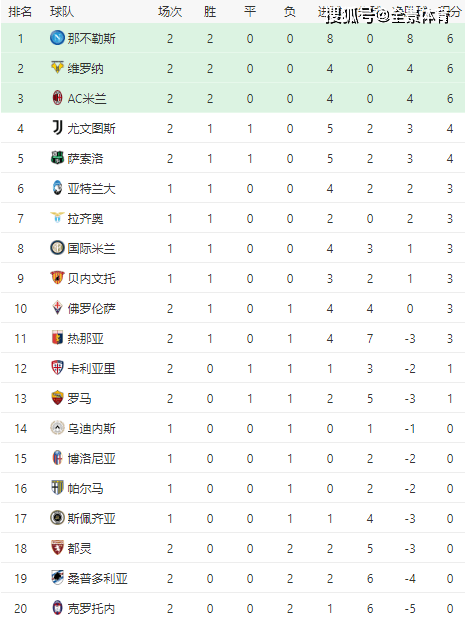Click the 胜 column header
Viewport: 465px width, 621px height.
pyautogui.click(x=210, y=11)
